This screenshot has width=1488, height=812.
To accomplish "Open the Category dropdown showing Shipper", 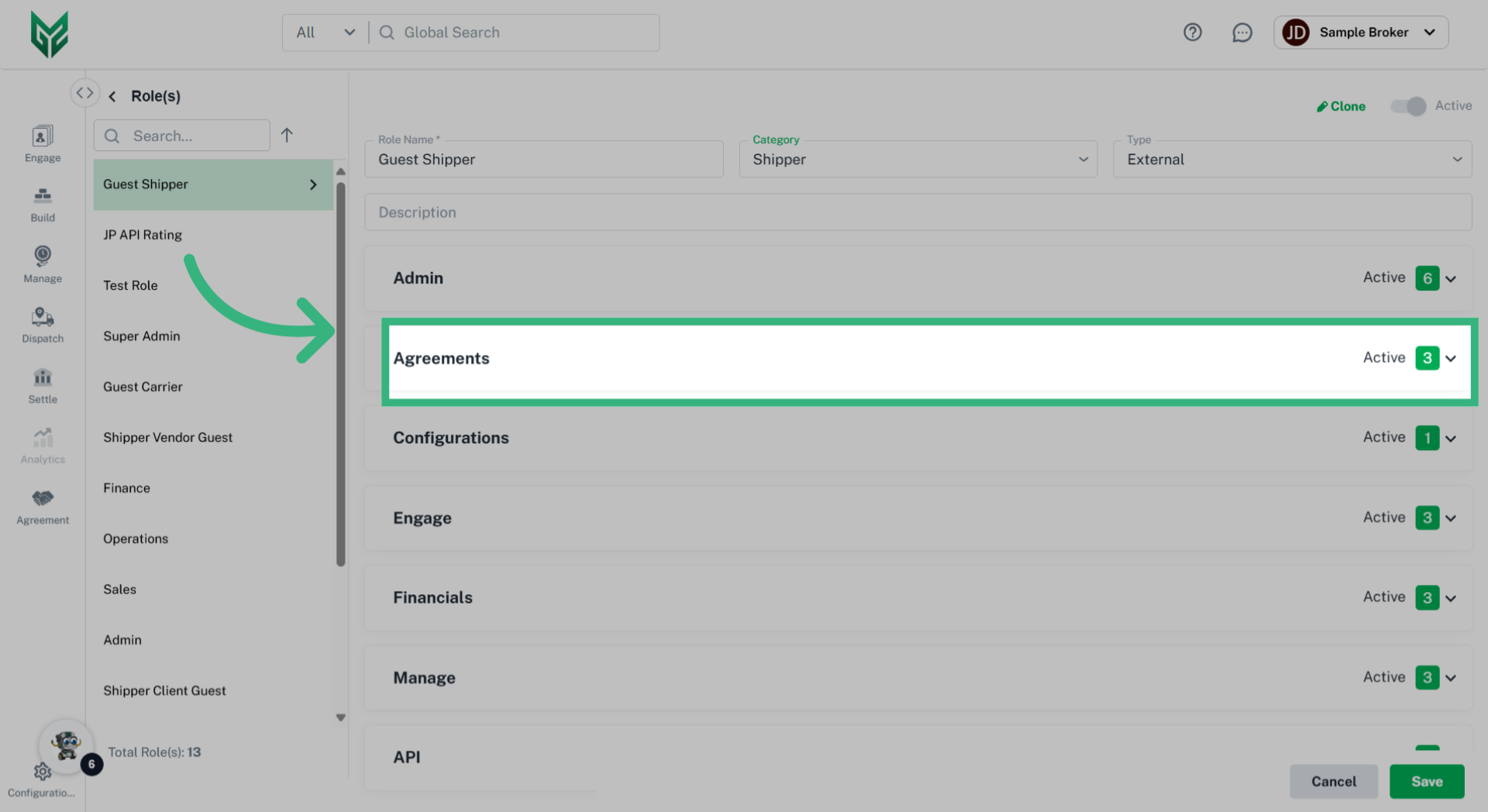I will click(1083, 159).
